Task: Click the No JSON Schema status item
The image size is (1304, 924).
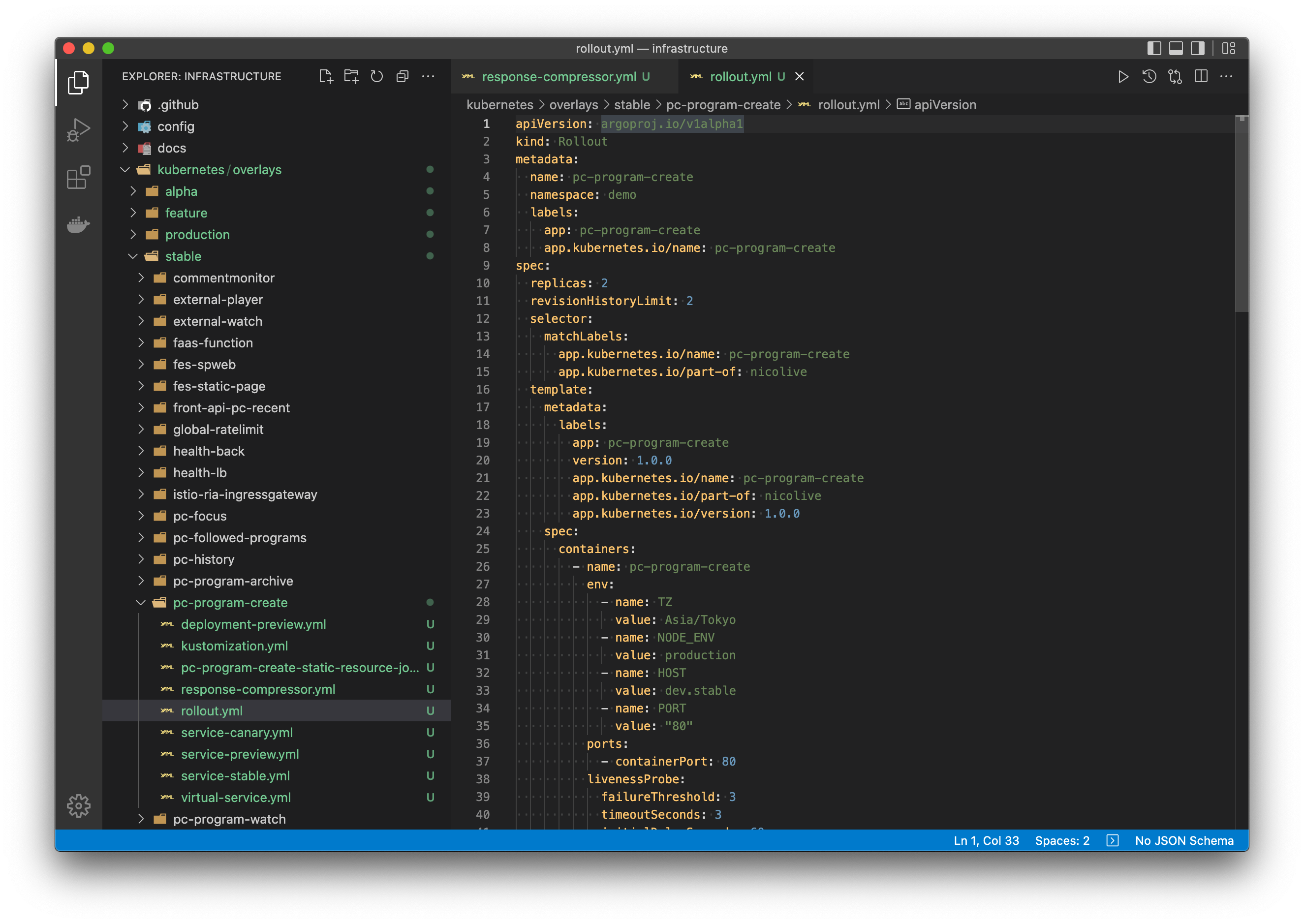Action: (1184, 840)
